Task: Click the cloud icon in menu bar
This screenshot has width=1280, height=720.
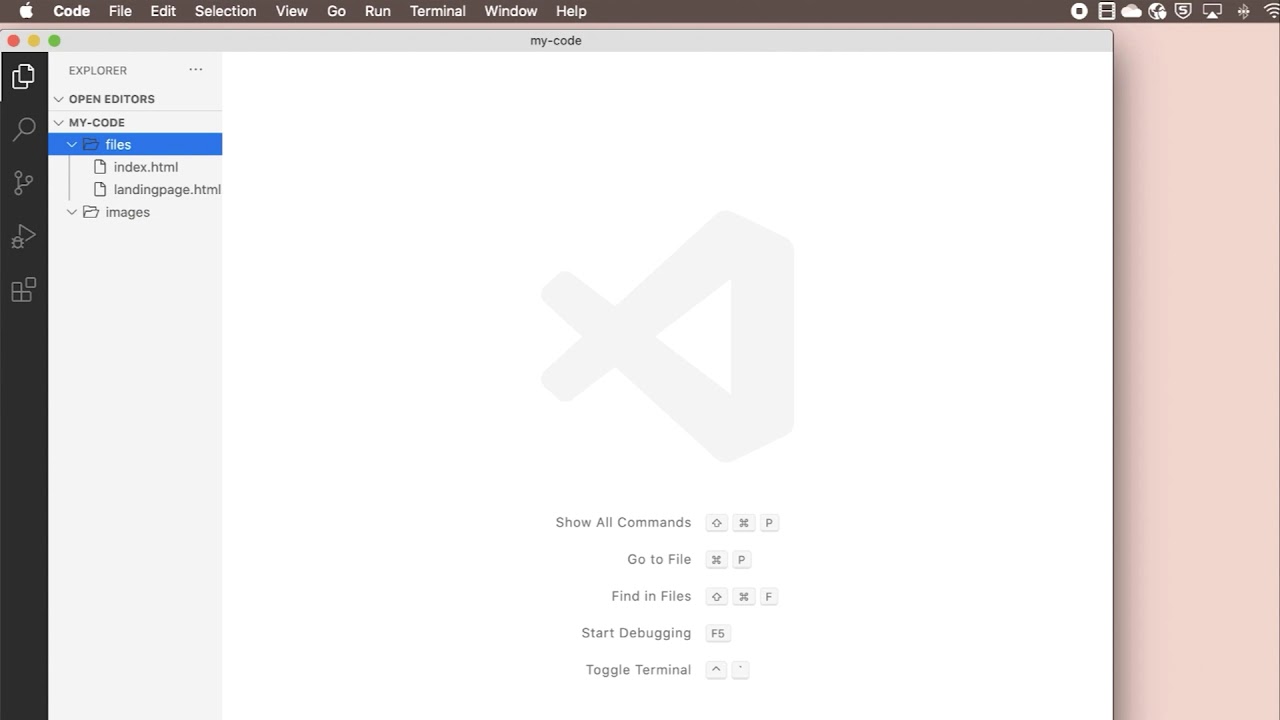Action: pyautogui.click(x=1132, y=11)
